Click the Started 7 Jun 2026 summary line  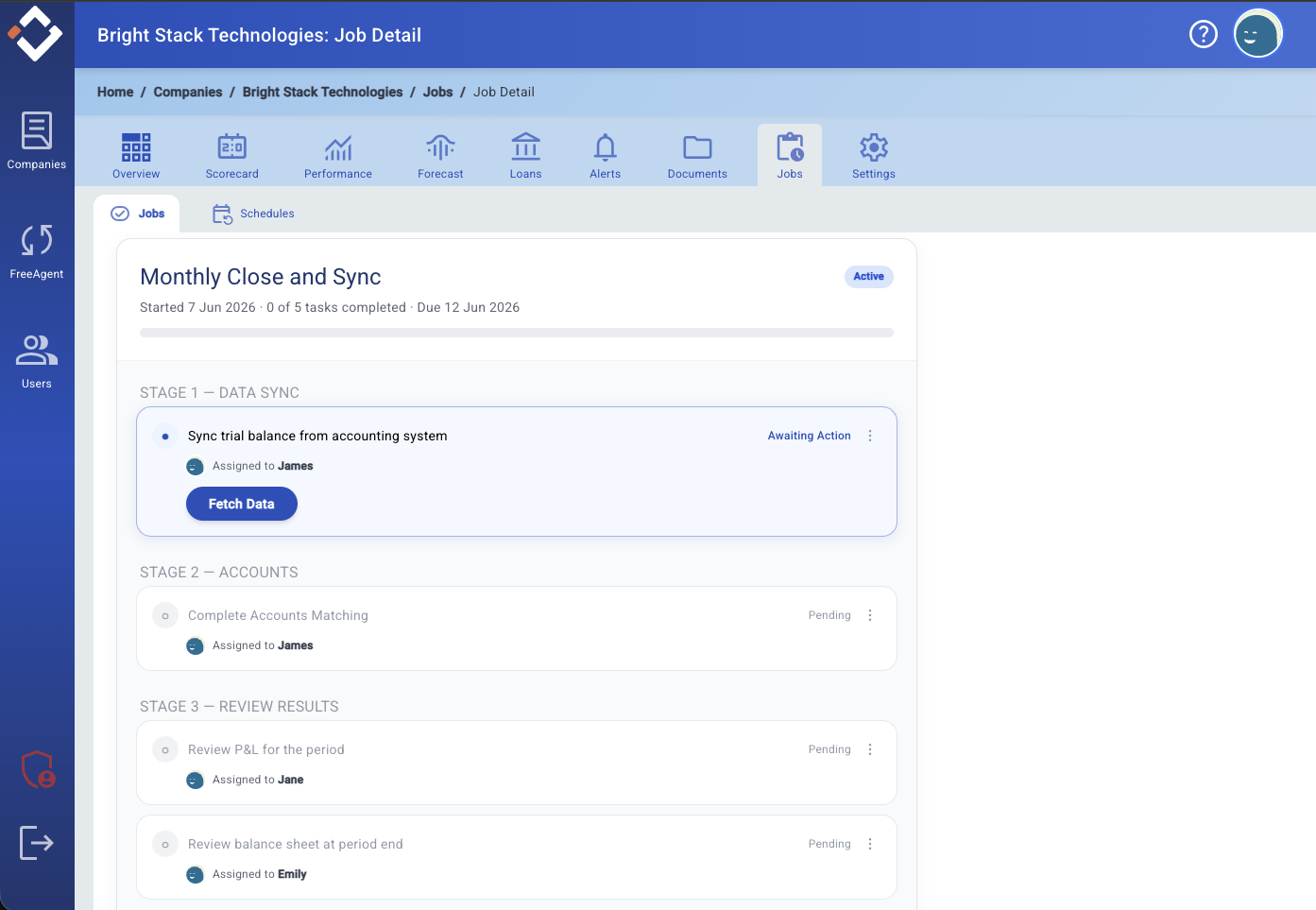coord(330,307)
